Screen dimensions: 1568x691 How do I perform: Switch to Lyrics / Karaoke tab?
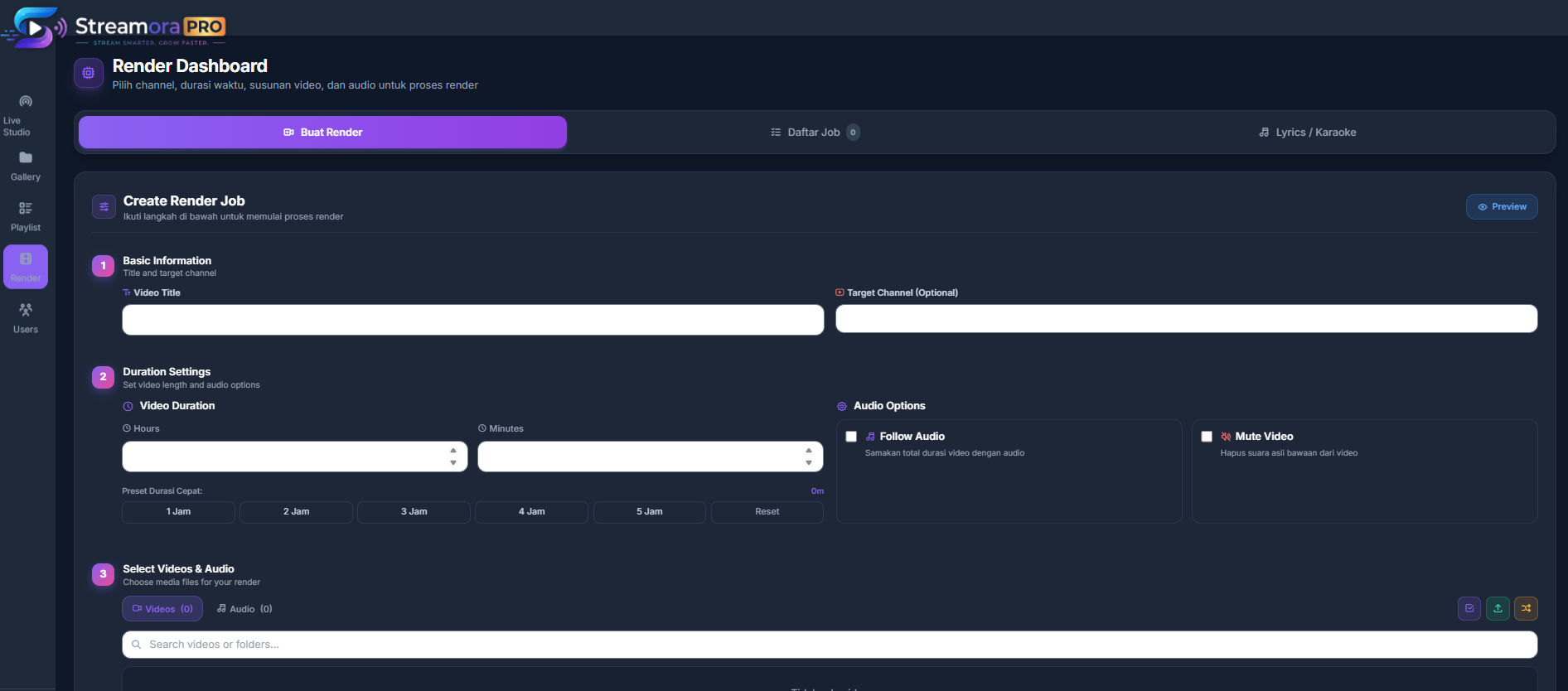1307,133
